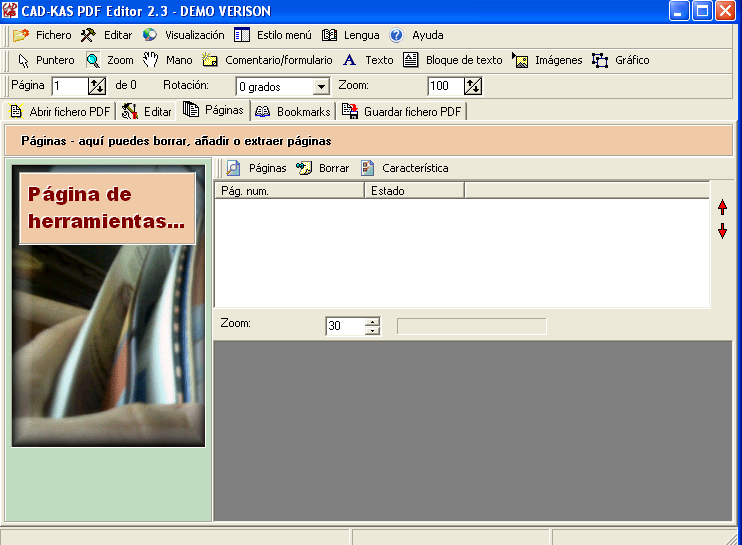Increase the lower Zoom 30 spinner value
This screenshot has height=545, width=742.
372,321
